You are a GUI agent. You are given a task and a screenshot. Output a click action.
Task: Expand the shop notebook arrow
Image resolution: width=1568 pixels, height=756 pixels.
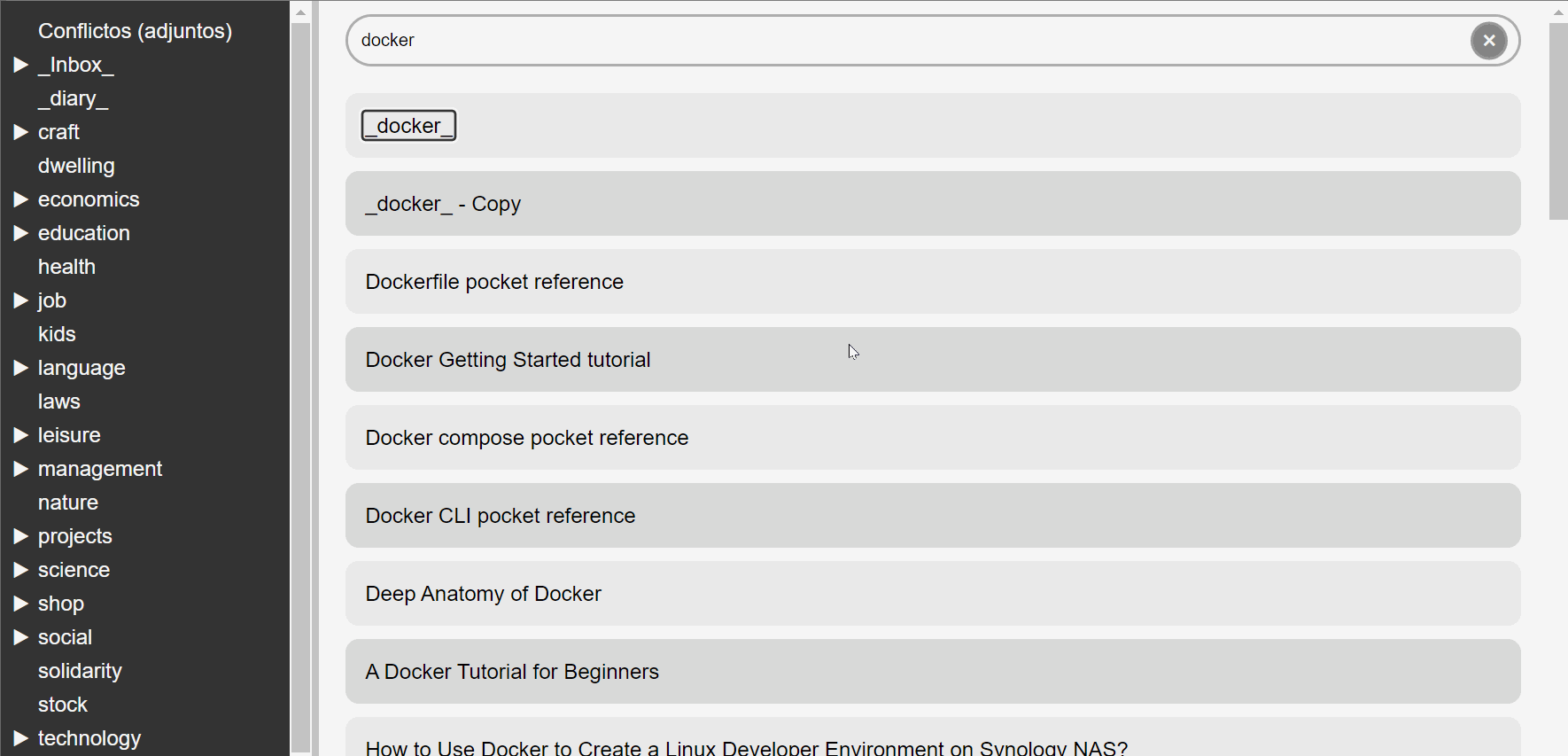tap(21, 604)
